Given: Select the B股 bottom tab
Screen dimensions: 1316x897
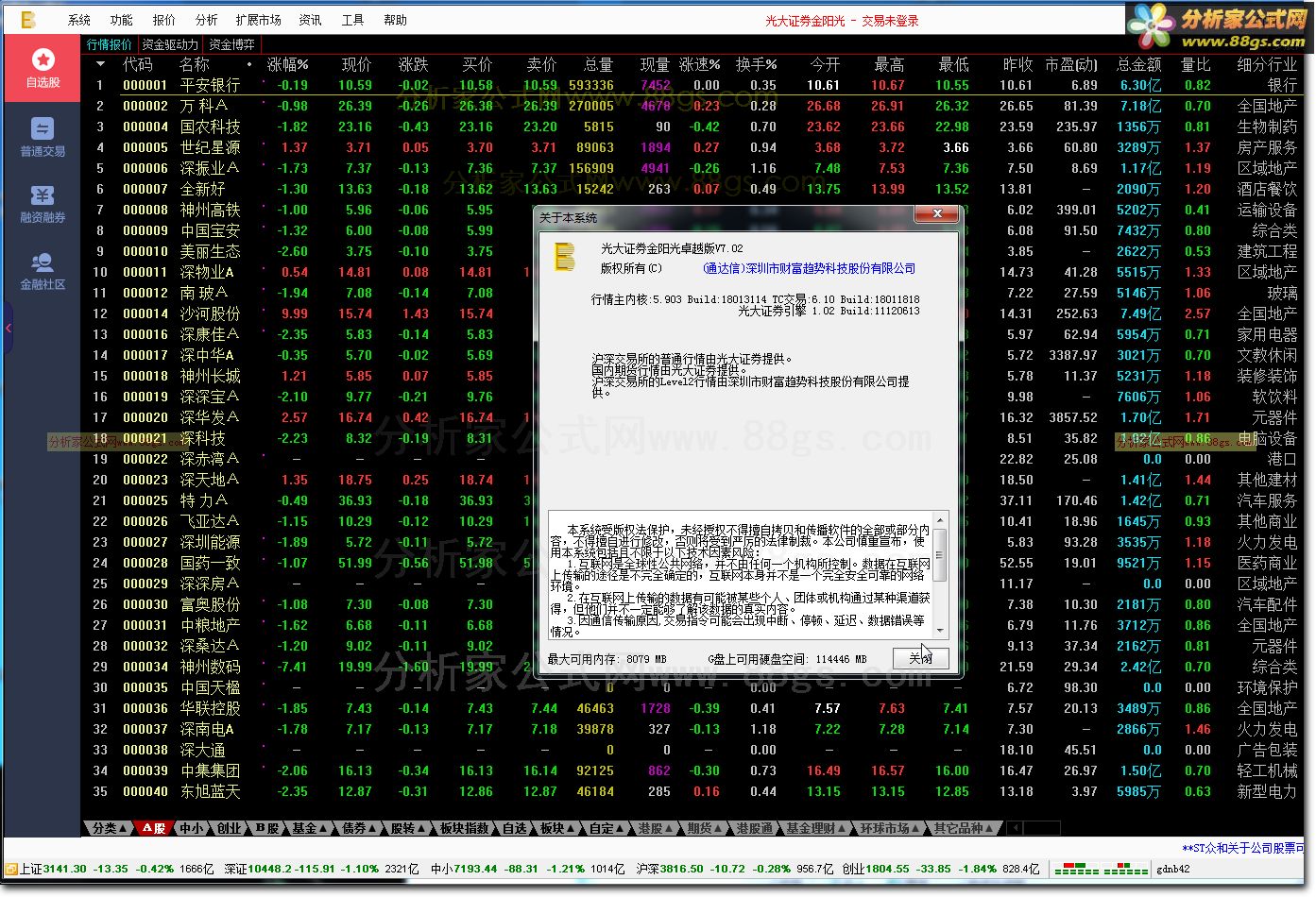Looking at the screenshot, I should pos(267,828).
